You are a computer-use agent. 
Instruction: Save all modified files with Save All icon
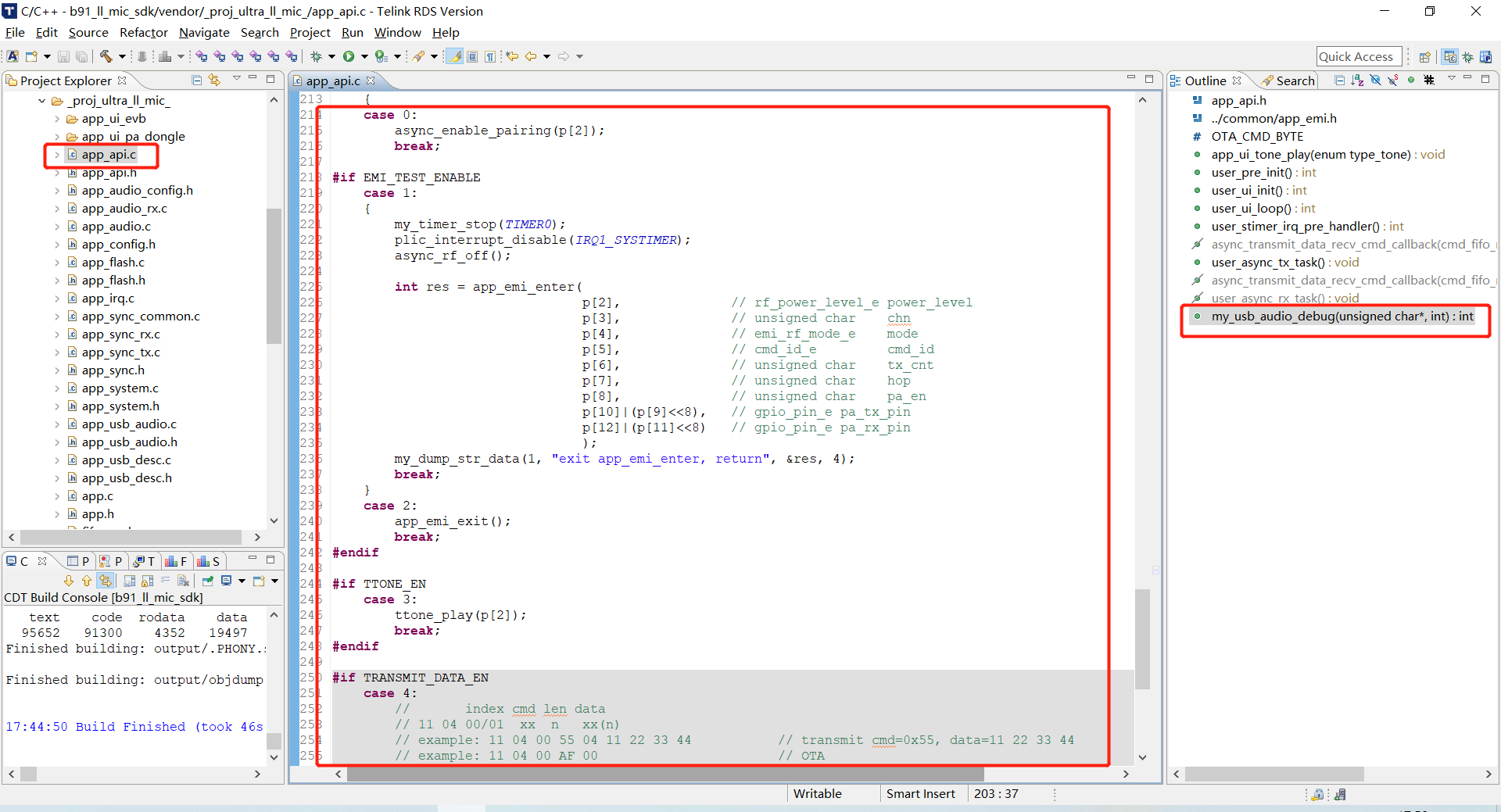pyautogui.click(x=81, y=56)
